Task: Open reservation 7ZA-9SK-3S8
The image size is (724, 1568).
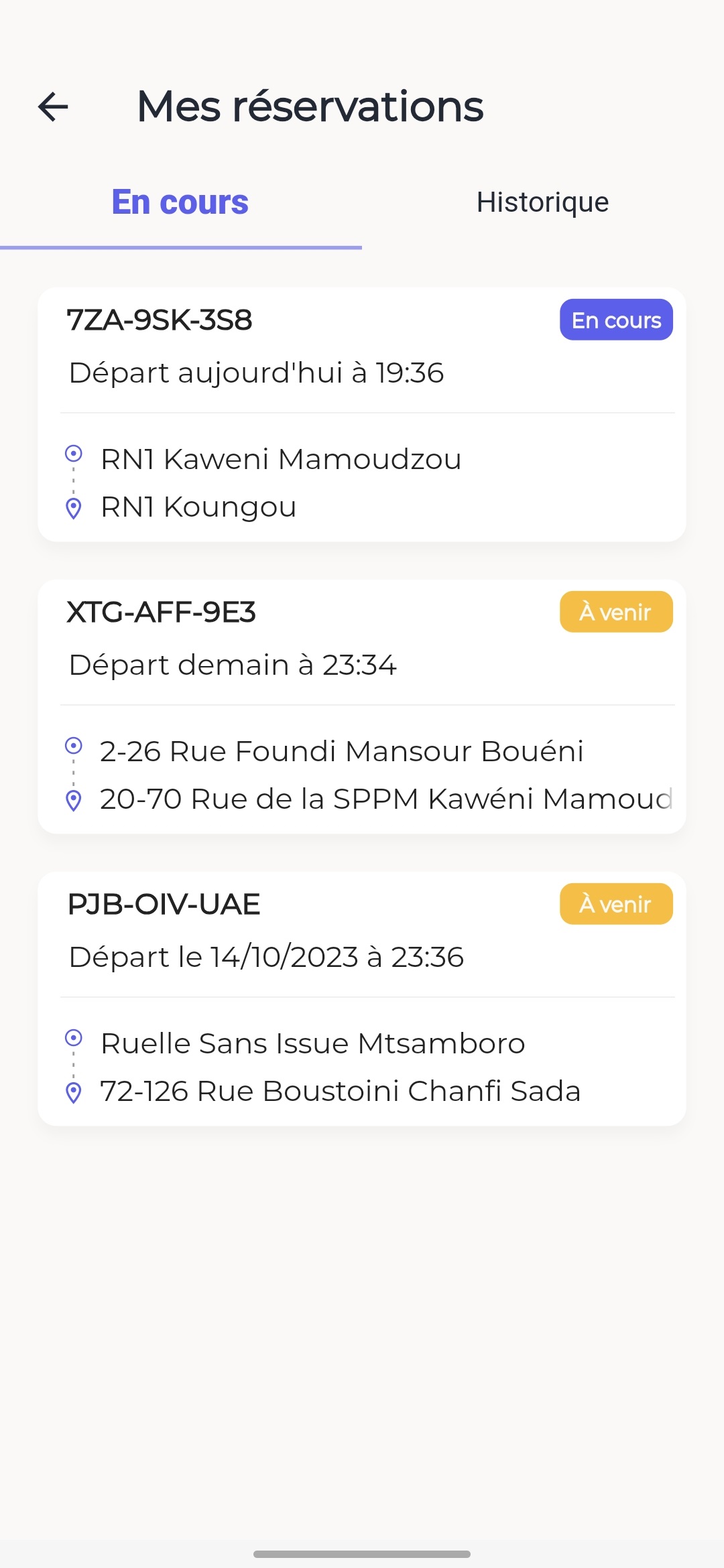Action: [x=160, y=320]
